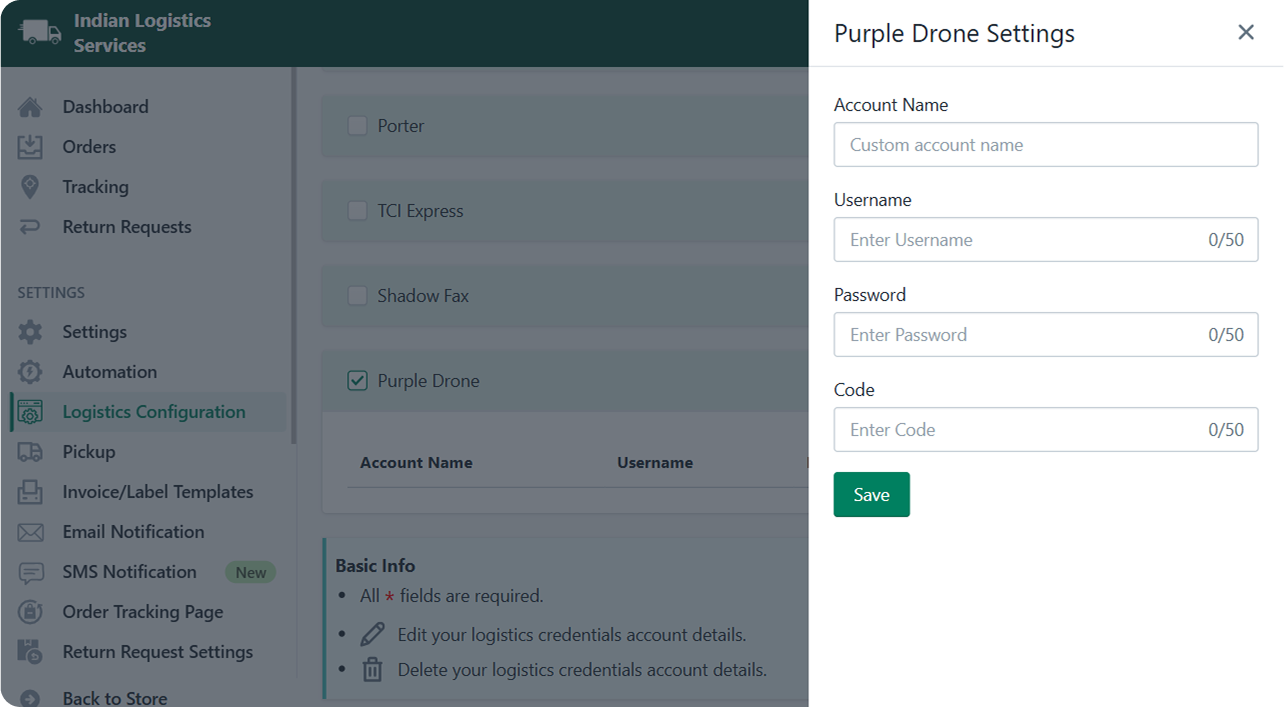Image resolution: width=1284 pixels, height=707 pixels.
Task: Click the Return Requests arrow icon
Action: coord(30,227)
